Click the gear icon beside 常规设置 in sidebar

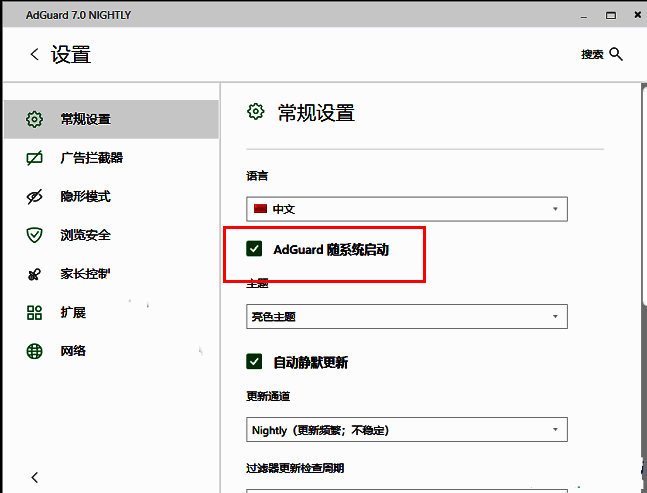pyautogui.click(x=34, y=119)
